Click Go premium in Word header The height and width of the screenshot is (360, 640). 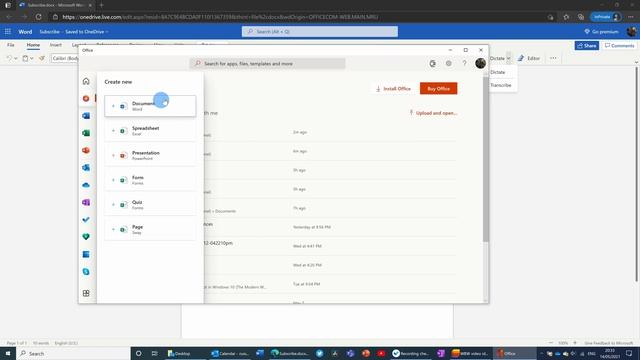[x=601, y=31]
